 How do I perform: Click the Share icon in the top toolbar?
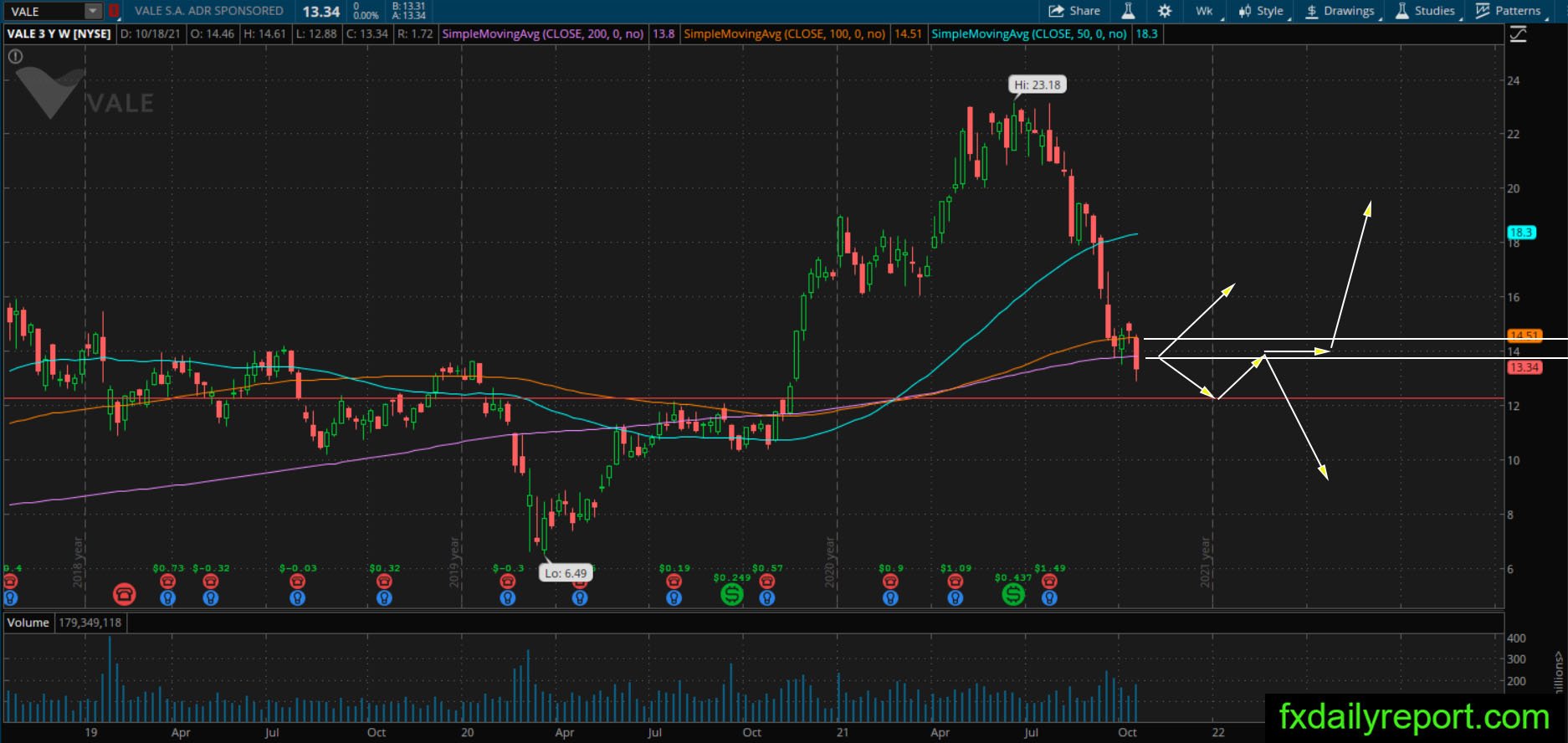point(1056,11)
